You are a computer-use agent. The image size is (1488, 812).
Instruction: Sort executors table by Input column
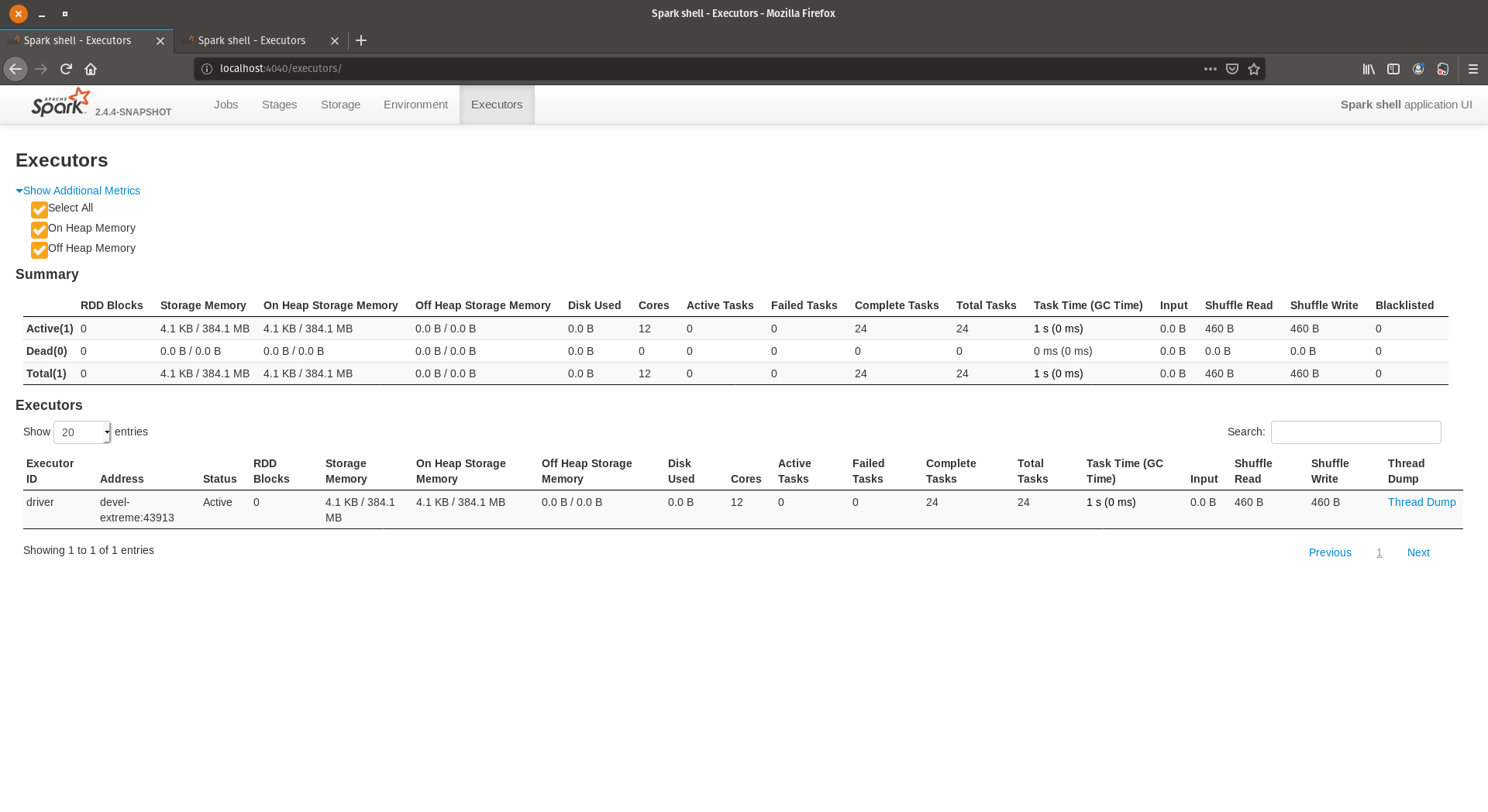click(x=1204, y=479)
